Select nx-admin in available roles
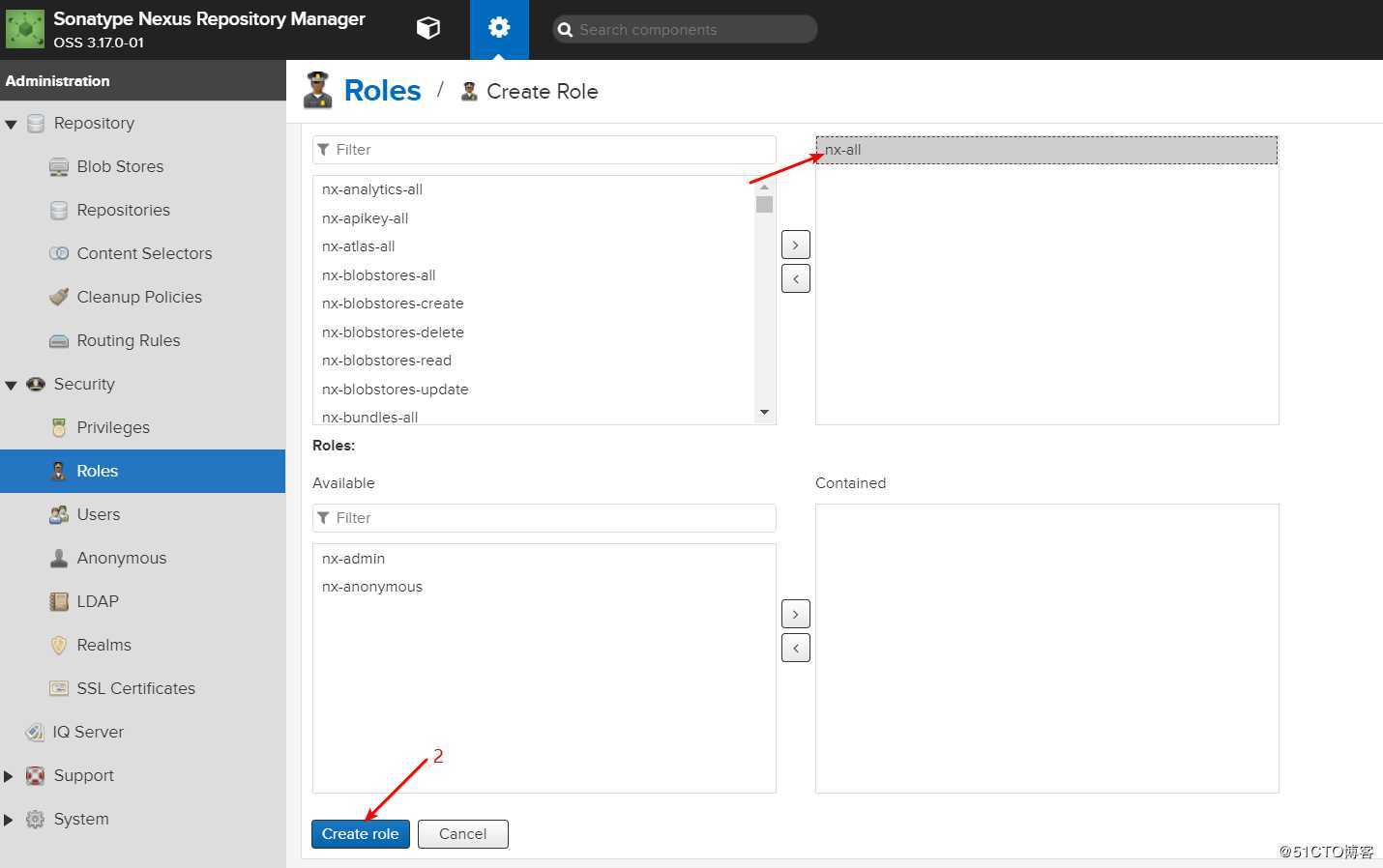 353,559
